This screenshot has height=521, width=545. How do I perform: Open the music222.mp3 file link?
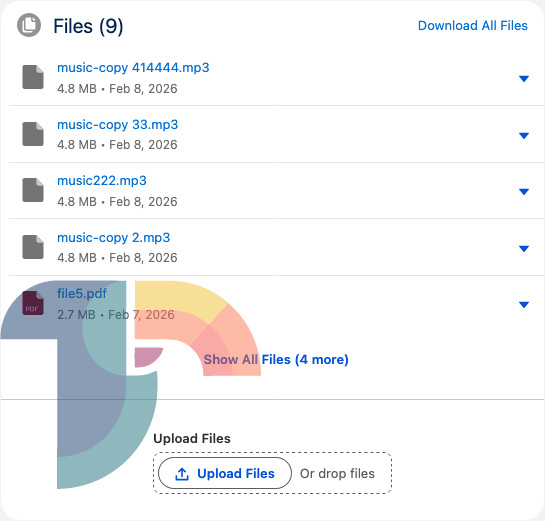[102, 181]
